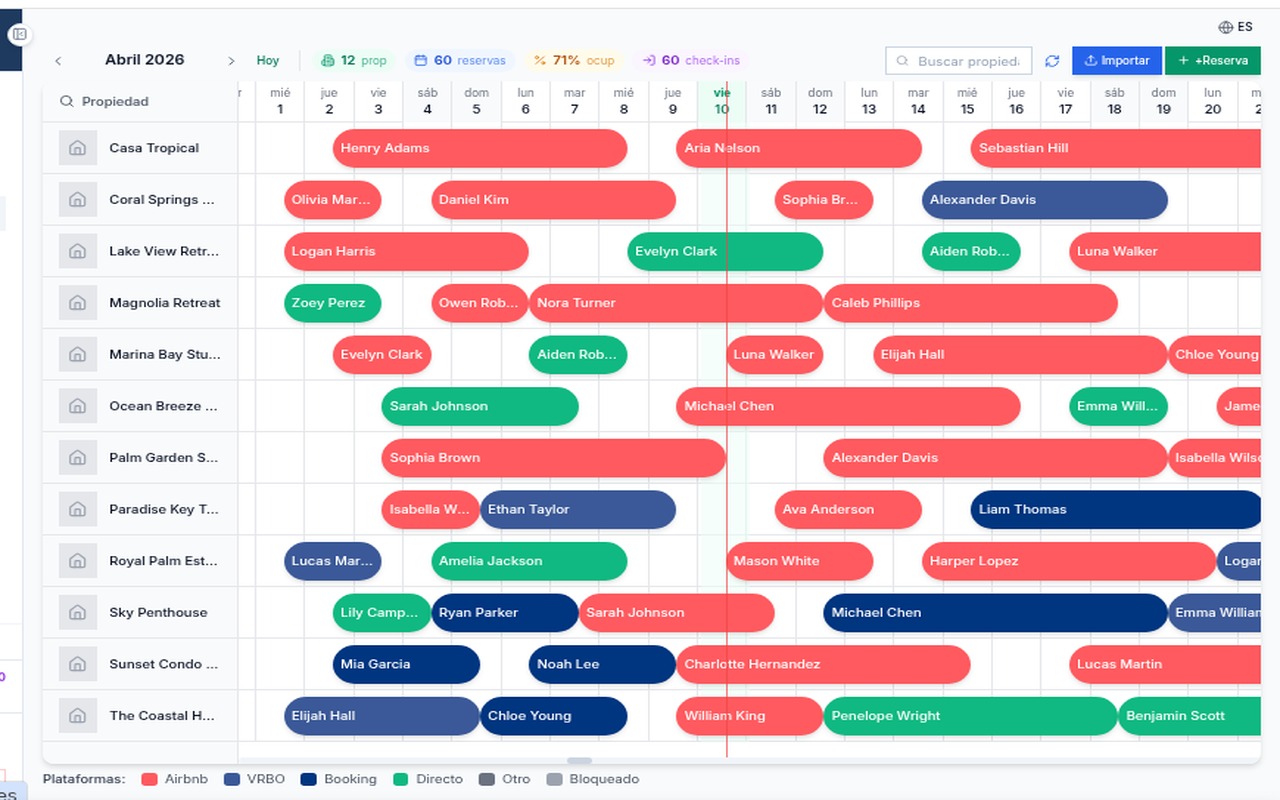Click the +Reserva button
This screenshot has width=1280, height=800.
(1212, 61)
